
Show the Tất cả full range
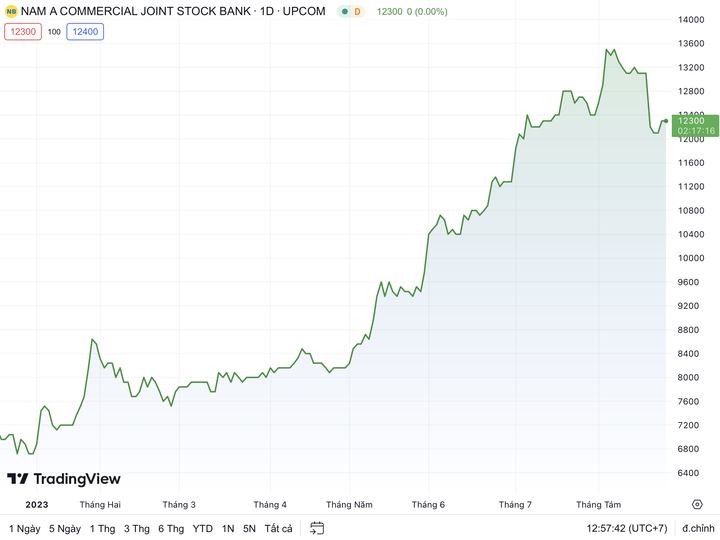click(278, 528)
